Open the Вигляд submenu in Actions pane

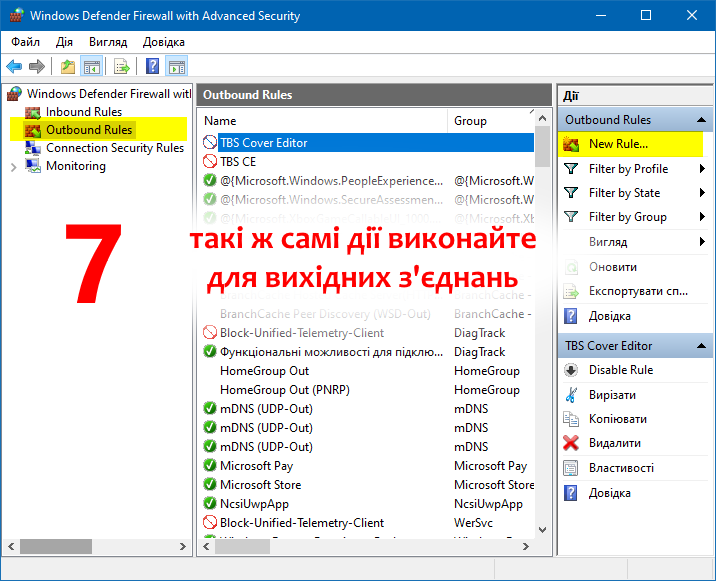[635, 242]
